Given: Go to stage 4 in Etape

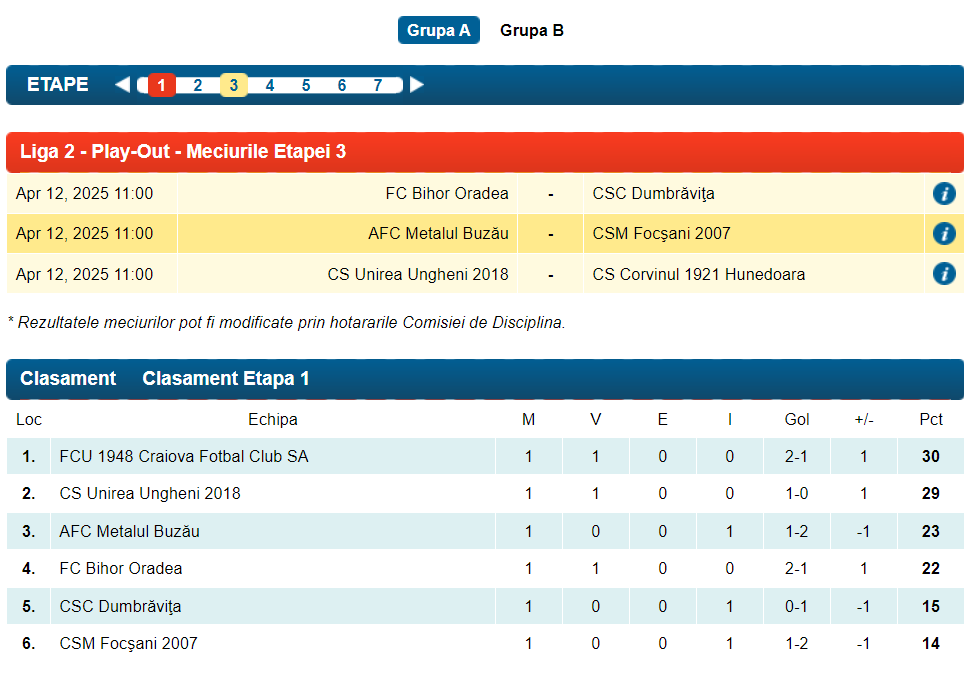Looking at the screenshot, I should tap(270, 86).
